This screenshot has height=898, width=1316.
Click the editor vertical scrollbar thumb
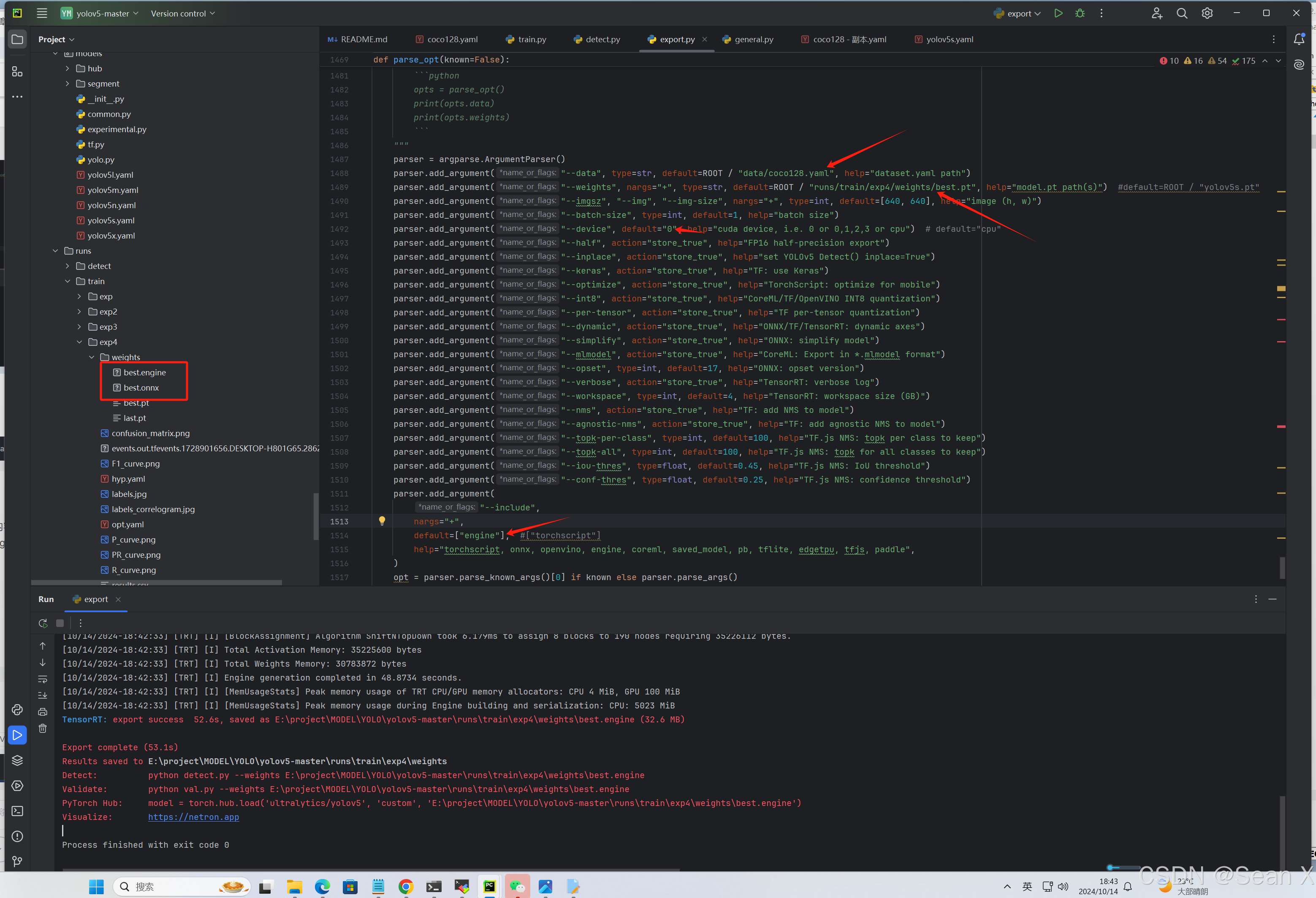(x=1282, y=567)
